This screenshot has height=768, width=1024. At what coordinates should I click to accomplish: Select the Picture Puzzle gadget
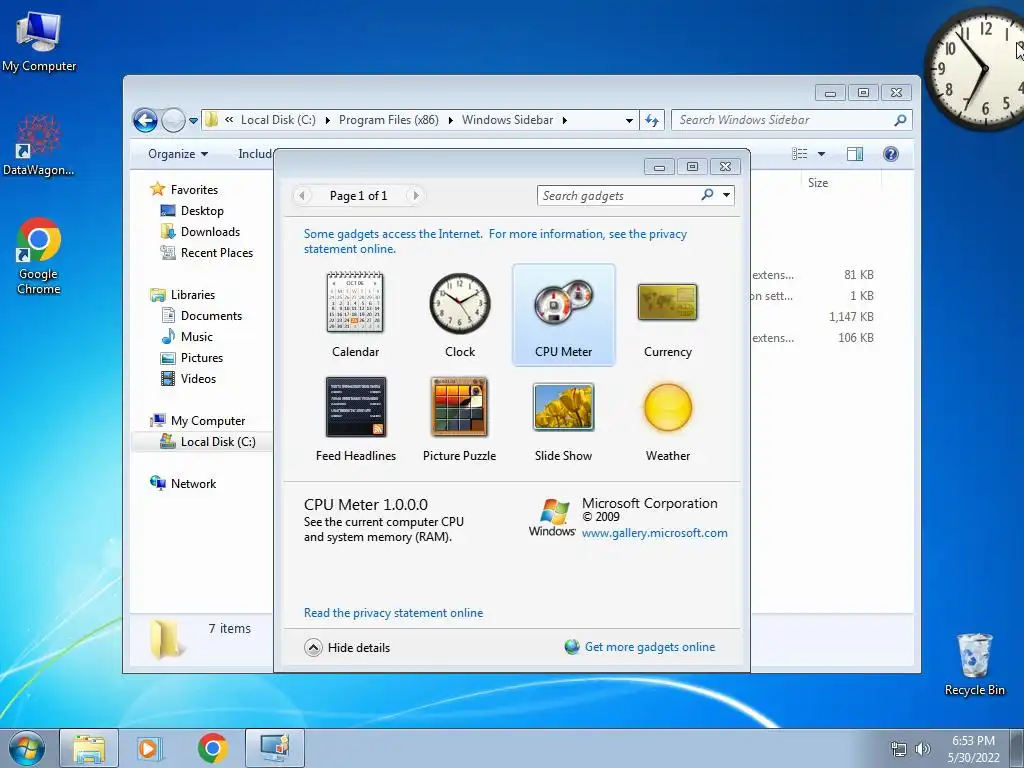coord(459,419)
